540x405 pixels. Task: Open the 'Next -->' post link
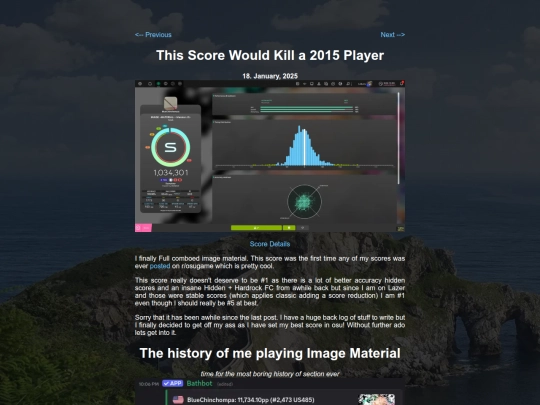pos(393,35)
